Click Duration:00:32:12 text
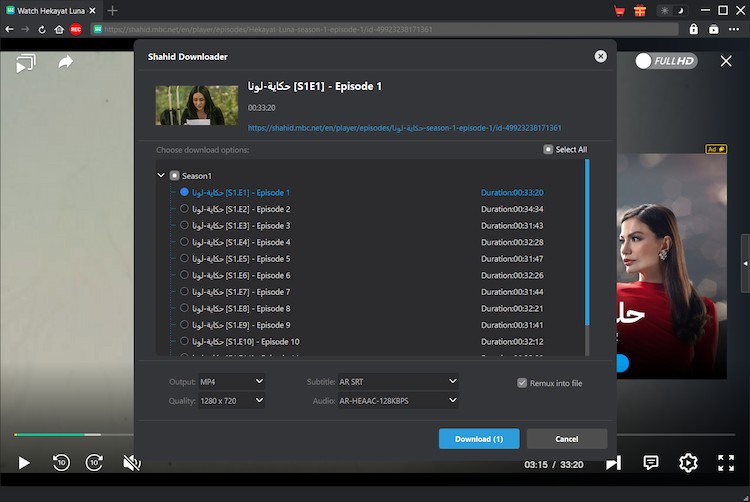This screenshot has height=502, width=750. 512,342
